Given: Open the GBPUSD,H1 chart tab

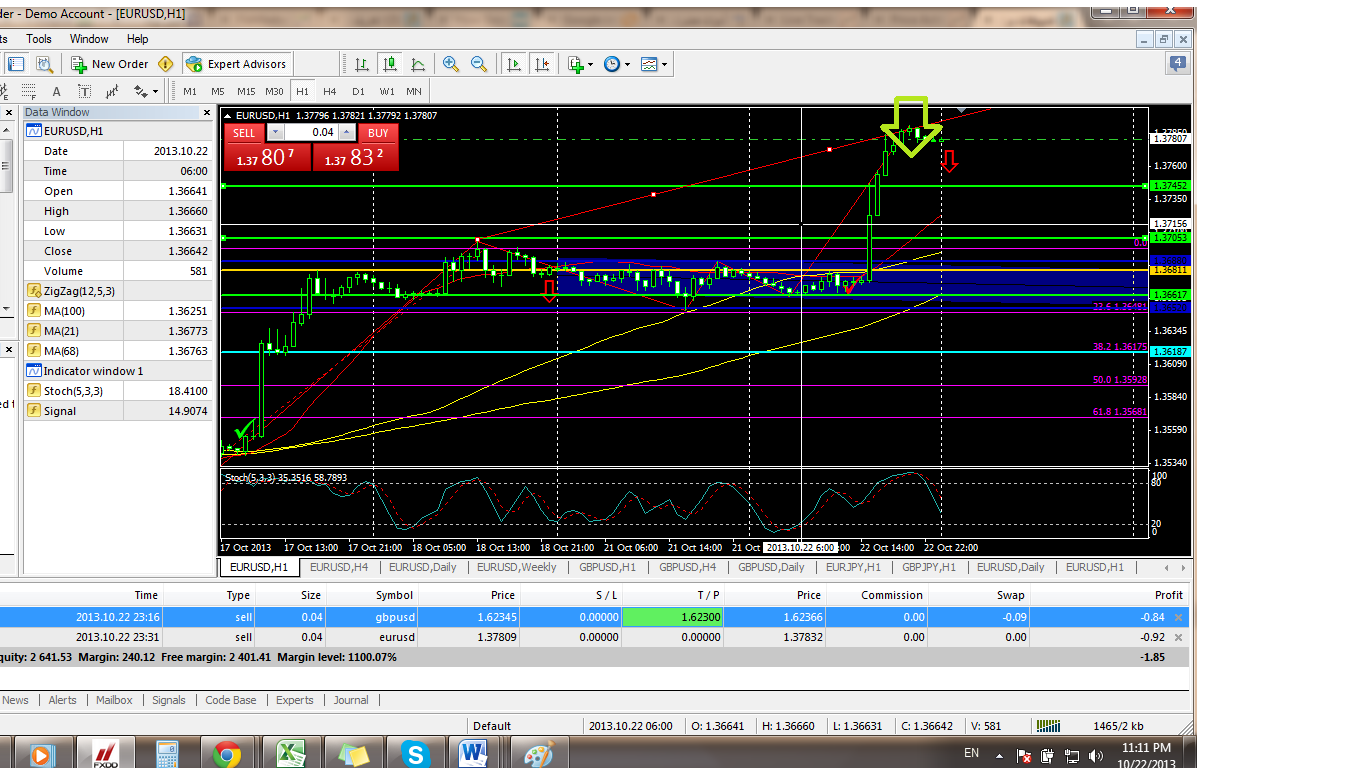Looking at the screenshot, I should pos(607,567).
